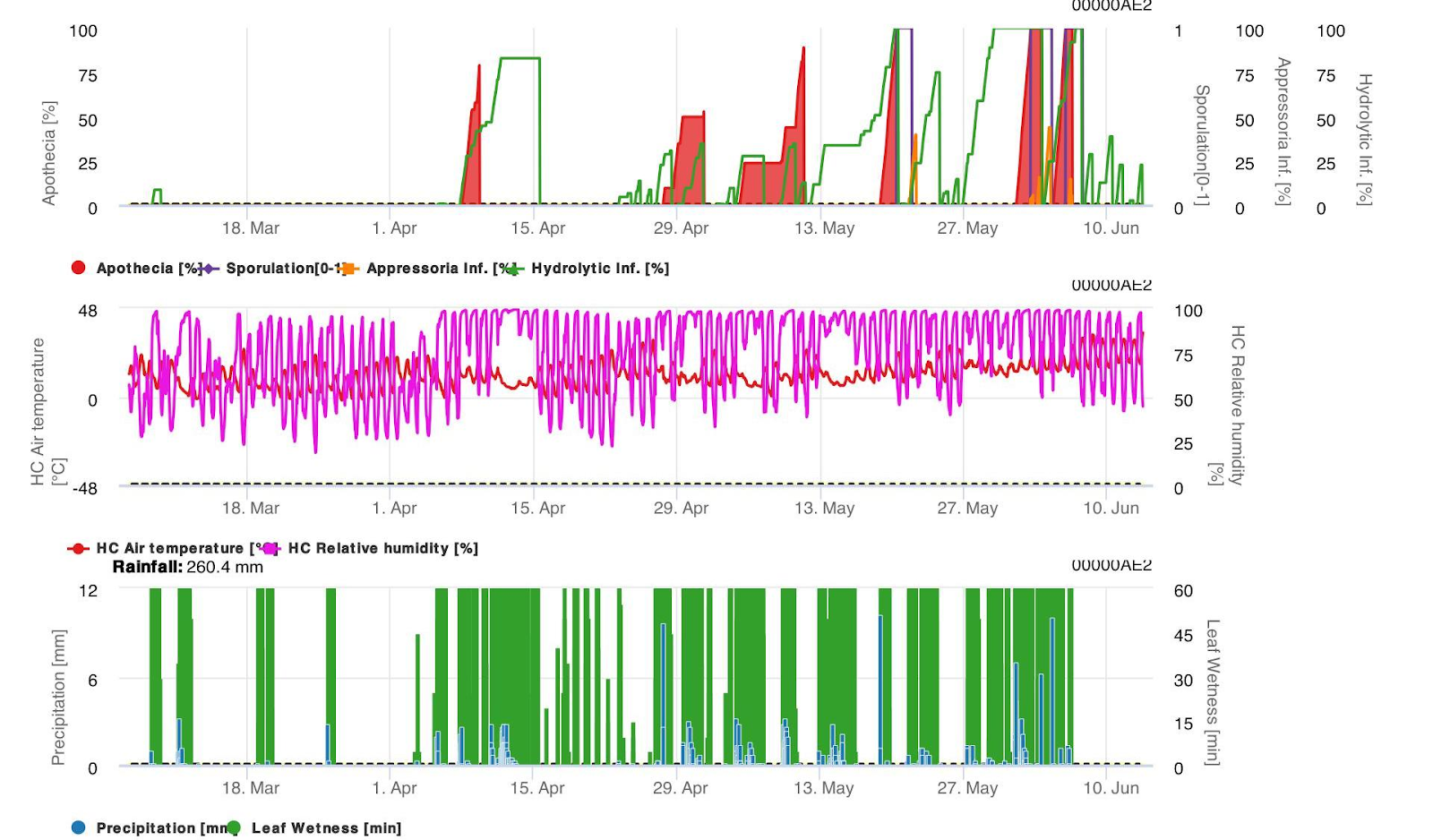Select "1. Apr" on the temperature chart axis
The image size is (1433, 840).
point(394,508)
